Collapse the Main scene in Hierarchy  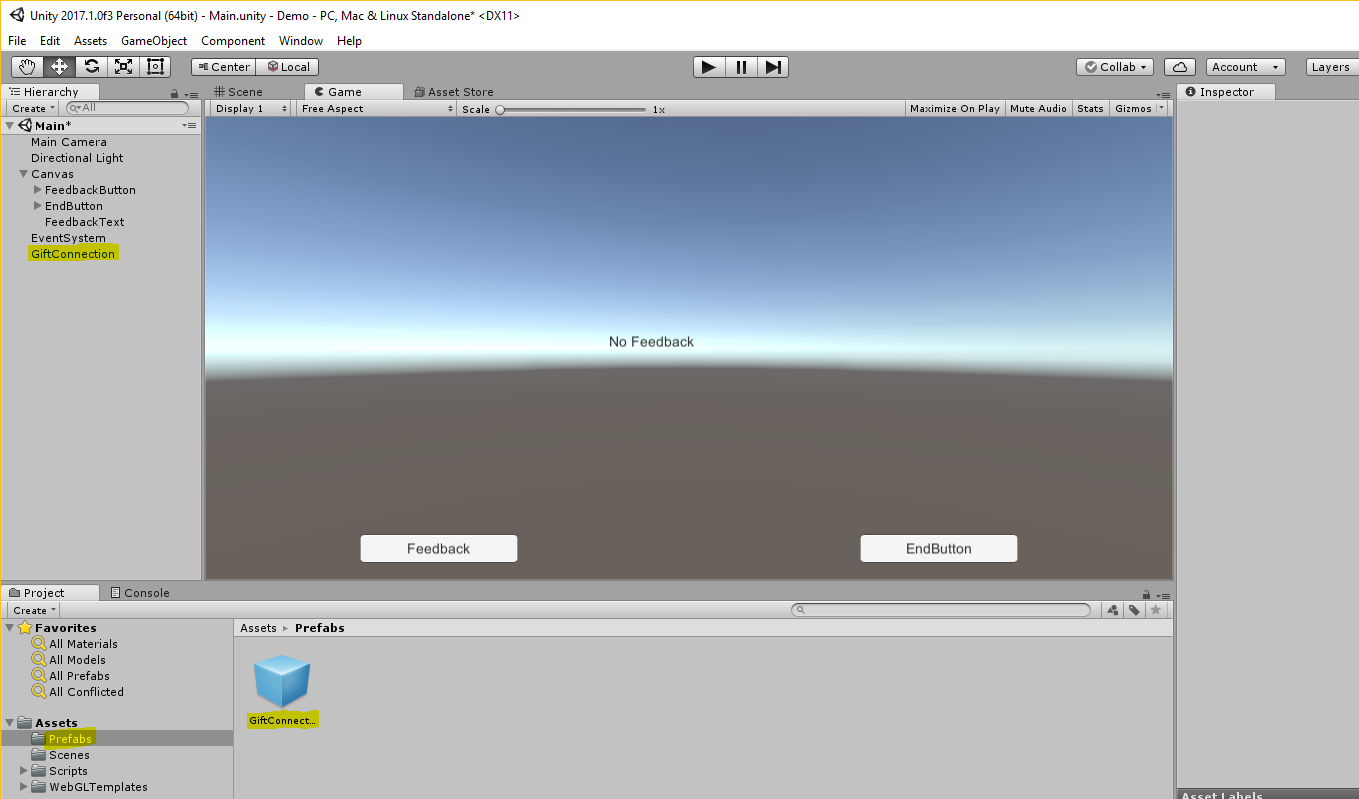tap(10, 126)
